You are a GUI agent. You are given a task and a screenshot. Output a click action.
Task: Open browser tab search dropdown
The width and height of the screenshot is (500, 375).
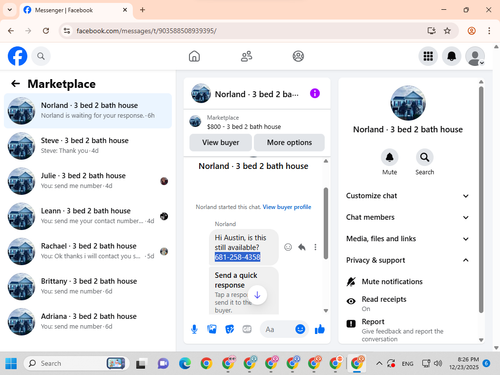(x=10, y=10)
